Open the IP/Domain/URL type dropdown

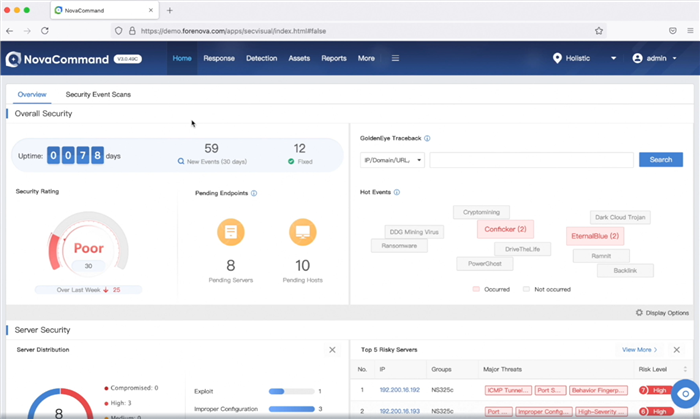pos(392,160)
